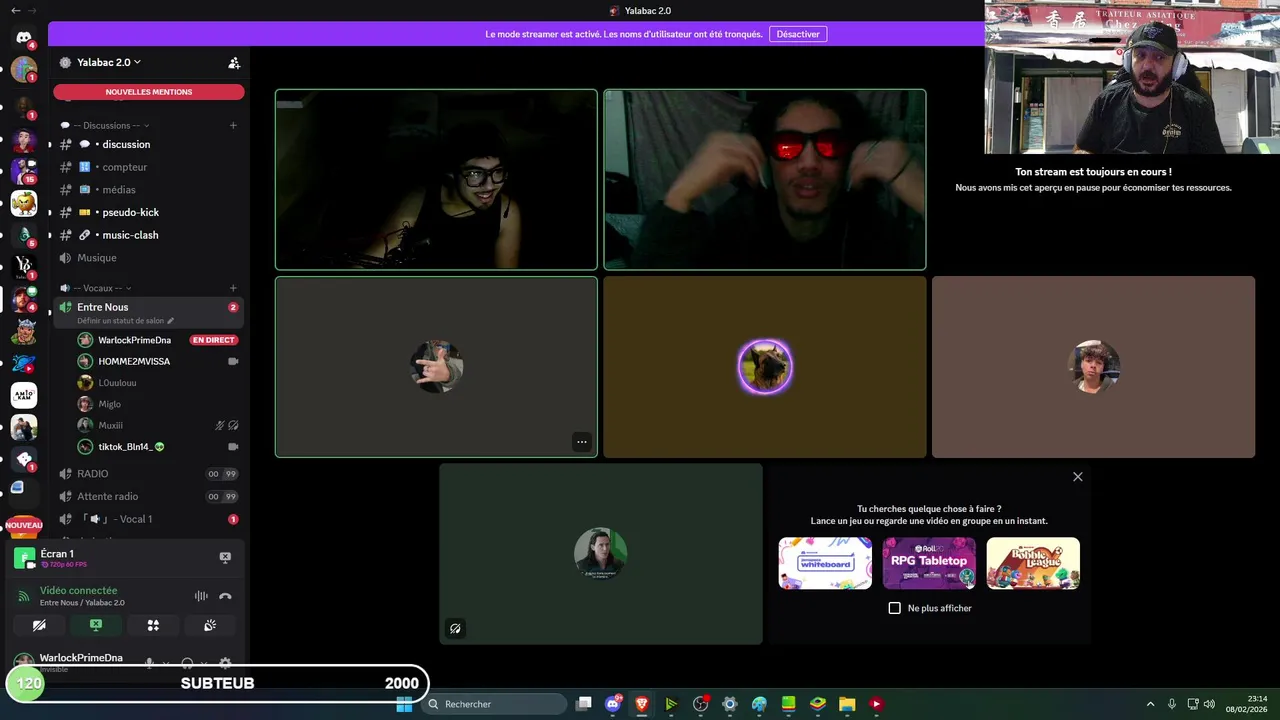The width and height of the screenshot is (1280, 720).
Task: Open Brave browser in taskbar
Action: [x=642, y=704]
